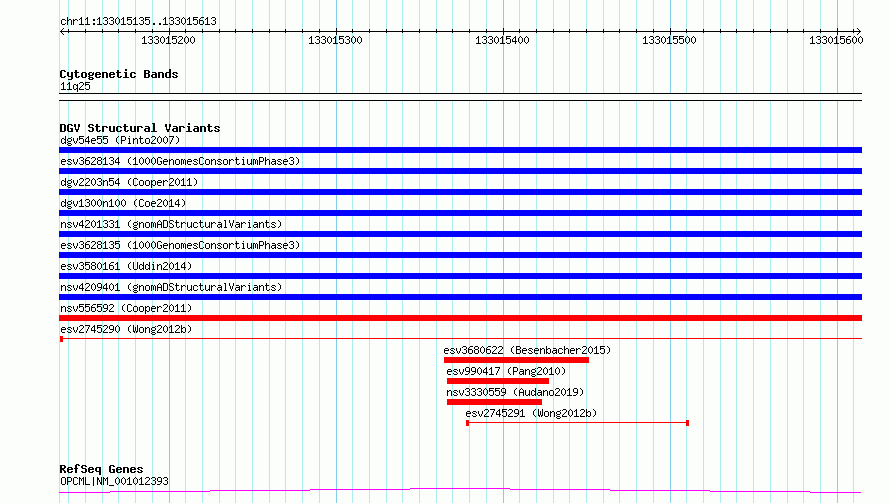Click variant label nsv3330559 (Audano2019)
Image resolution: width=890 pixels, height=503 pixels.
pos(515,392)
